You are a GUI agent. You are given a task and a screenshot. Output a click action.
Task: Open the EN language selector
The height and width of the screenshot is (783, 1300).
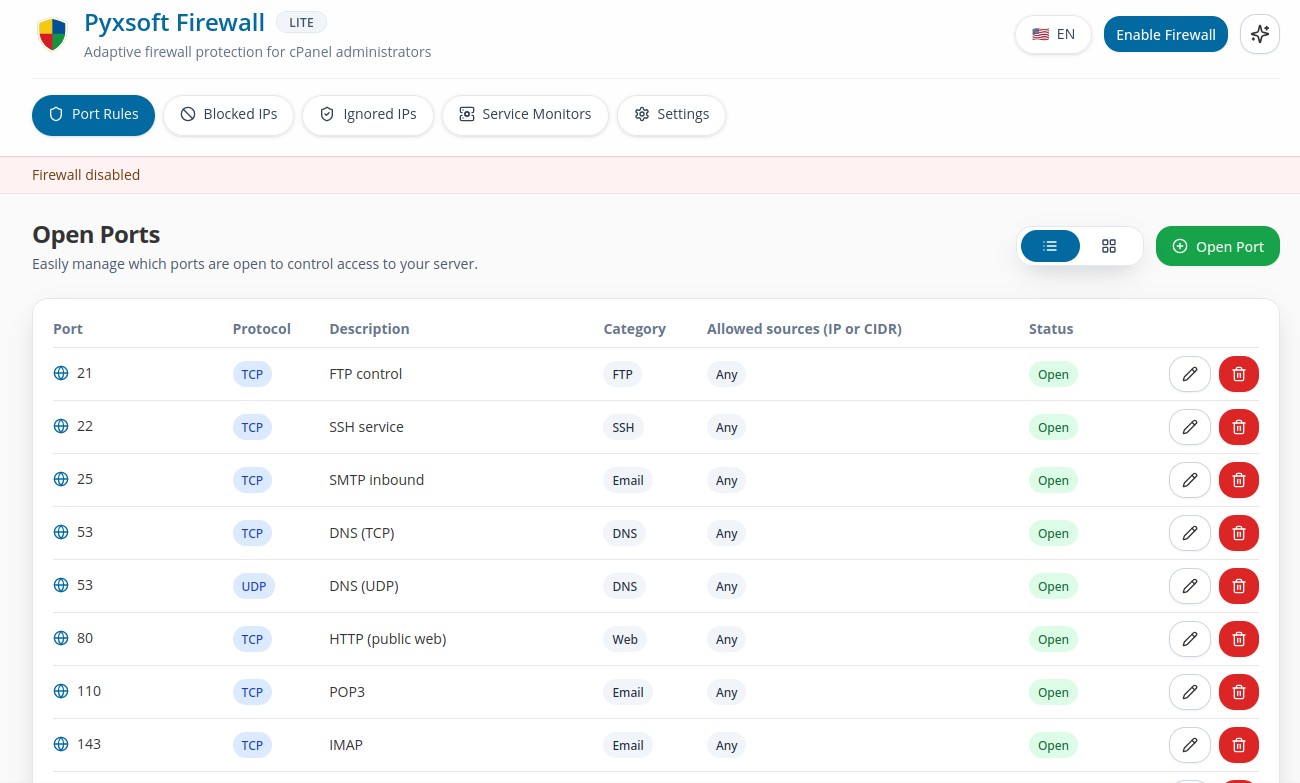click(x=1053, y=34)
